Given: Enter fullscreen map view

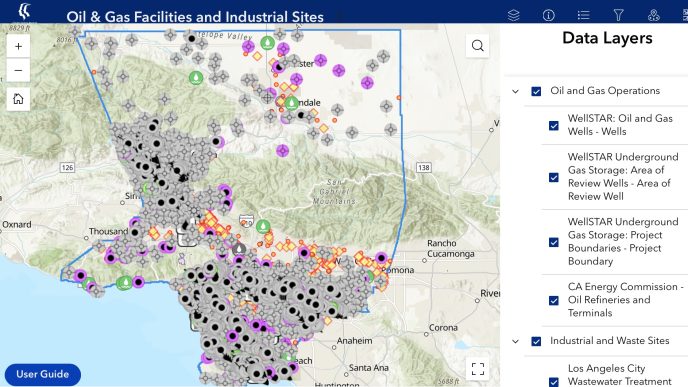Looking at the screenshot, I should point(477,369).
